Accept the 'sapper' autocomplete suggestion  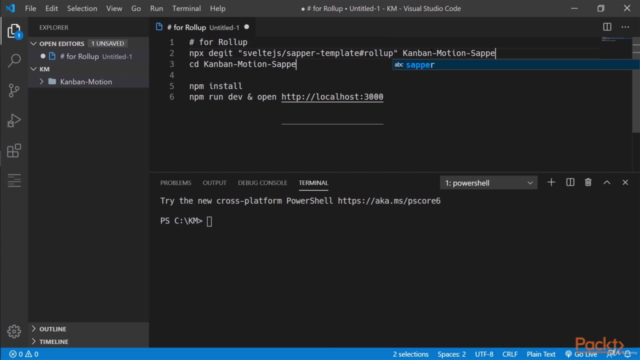(516, 64)
